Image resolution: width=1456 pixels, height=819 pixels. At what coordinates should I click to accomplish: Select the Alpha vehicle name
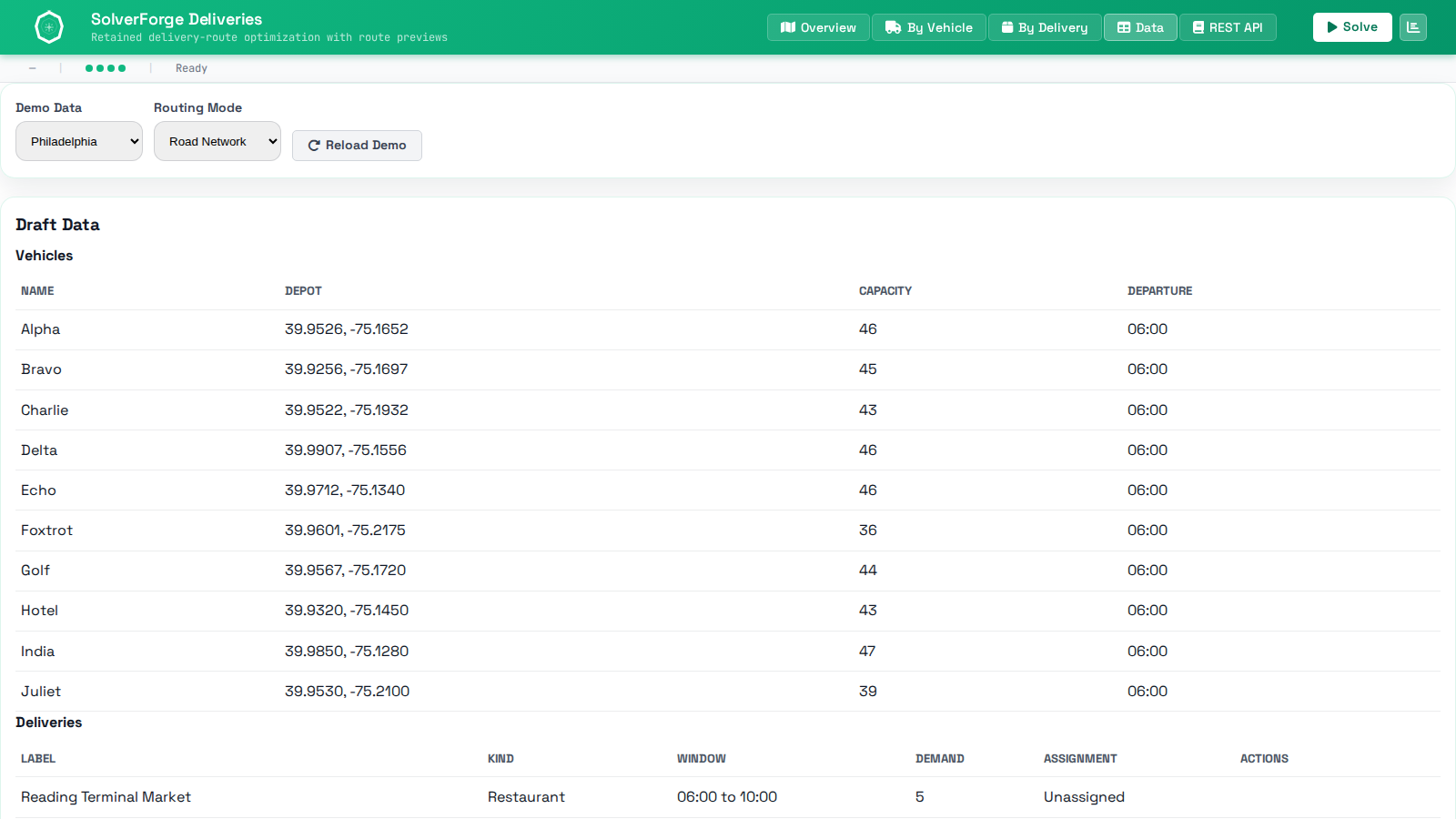tap(41, 329)
